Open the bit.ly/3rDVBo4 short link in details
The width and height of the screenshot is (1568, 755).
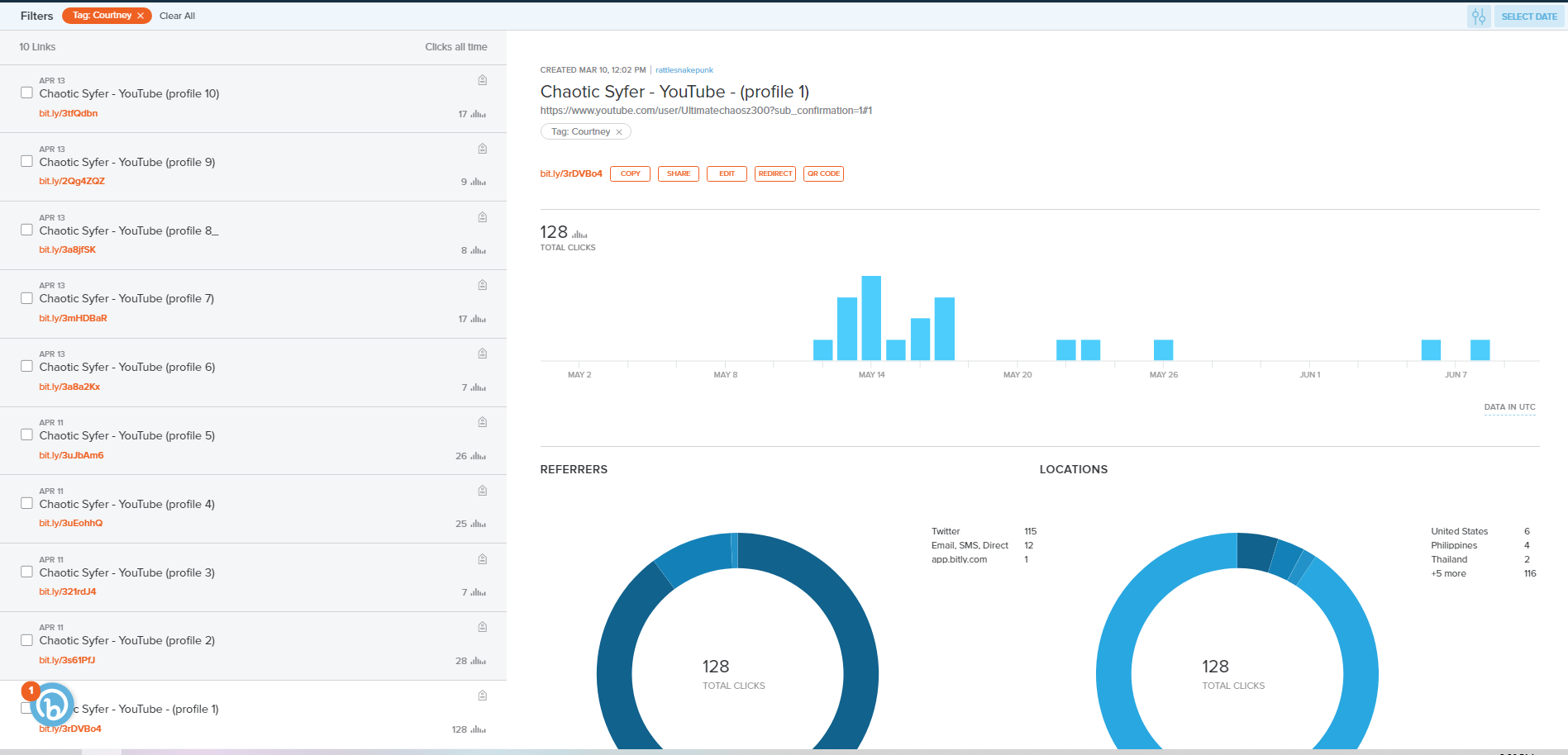pyautogui.click(x=571, y=173)
